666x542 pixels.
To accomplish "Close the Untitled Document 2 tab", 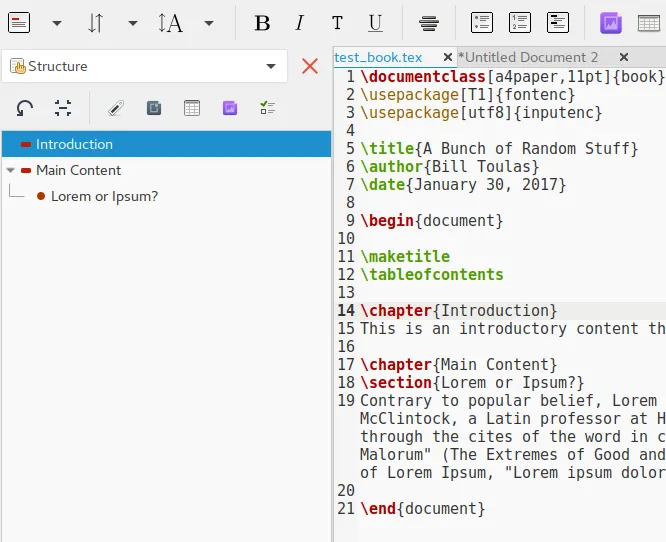I will click(624, 57).
